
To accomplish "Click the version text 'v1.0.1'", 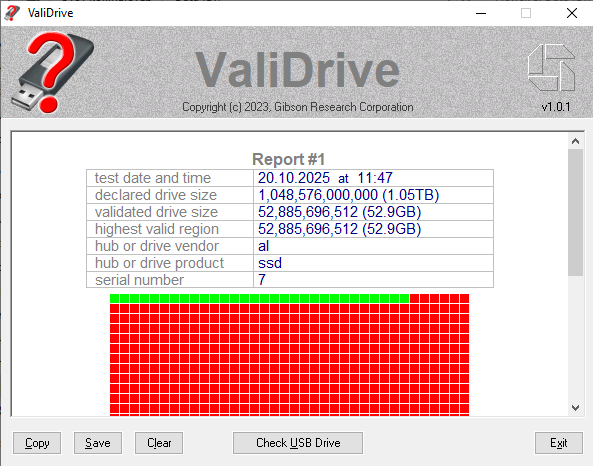I will coord(556,107).
